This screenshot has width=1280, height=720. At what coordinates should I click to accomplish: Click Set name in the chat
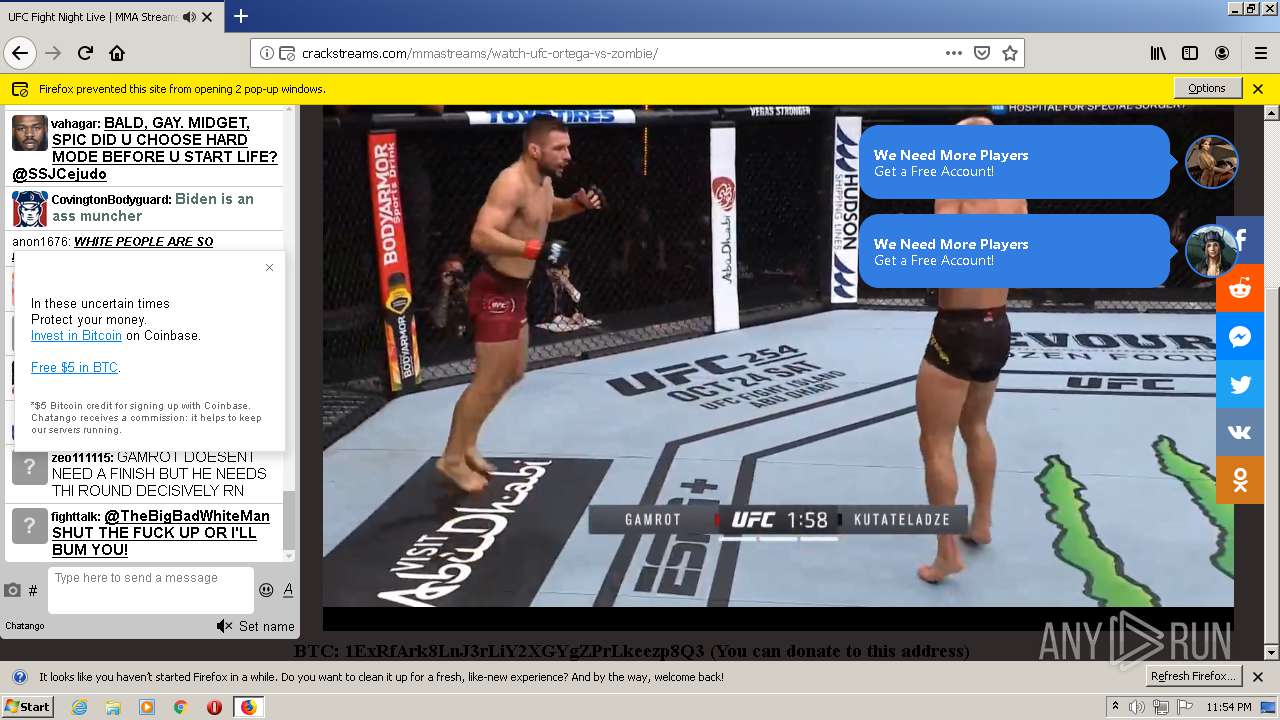(x=266, y=626)
